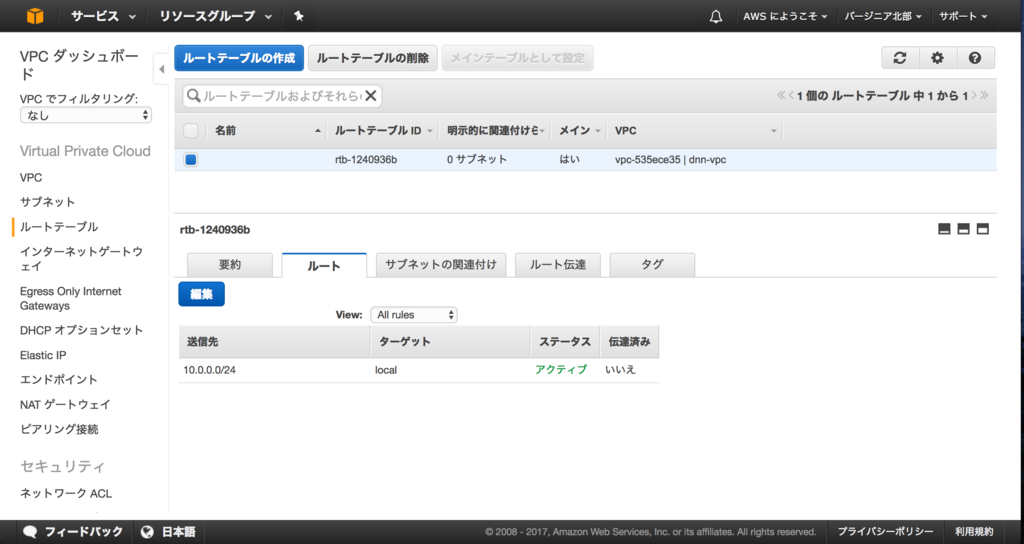The height and width of the screenshot is (544, 1024).
Task: Open the AWS home cube logo
Action: tap(35, 16)
